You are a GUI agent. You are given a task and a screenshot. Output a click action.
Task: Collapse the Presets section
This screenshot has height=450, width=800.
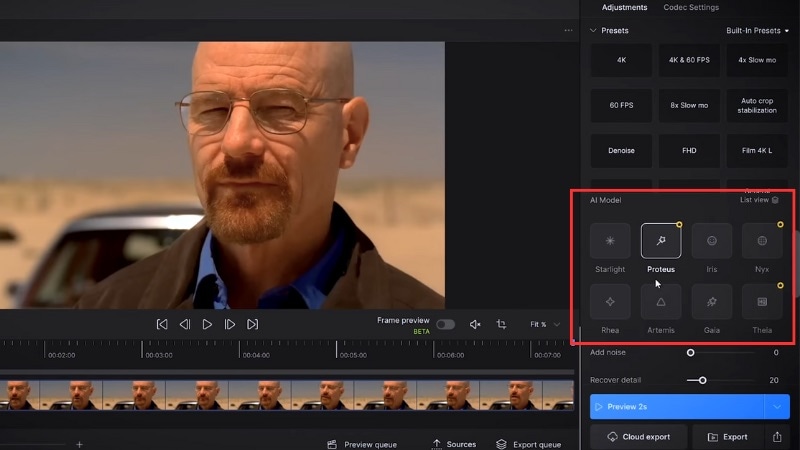593,31
